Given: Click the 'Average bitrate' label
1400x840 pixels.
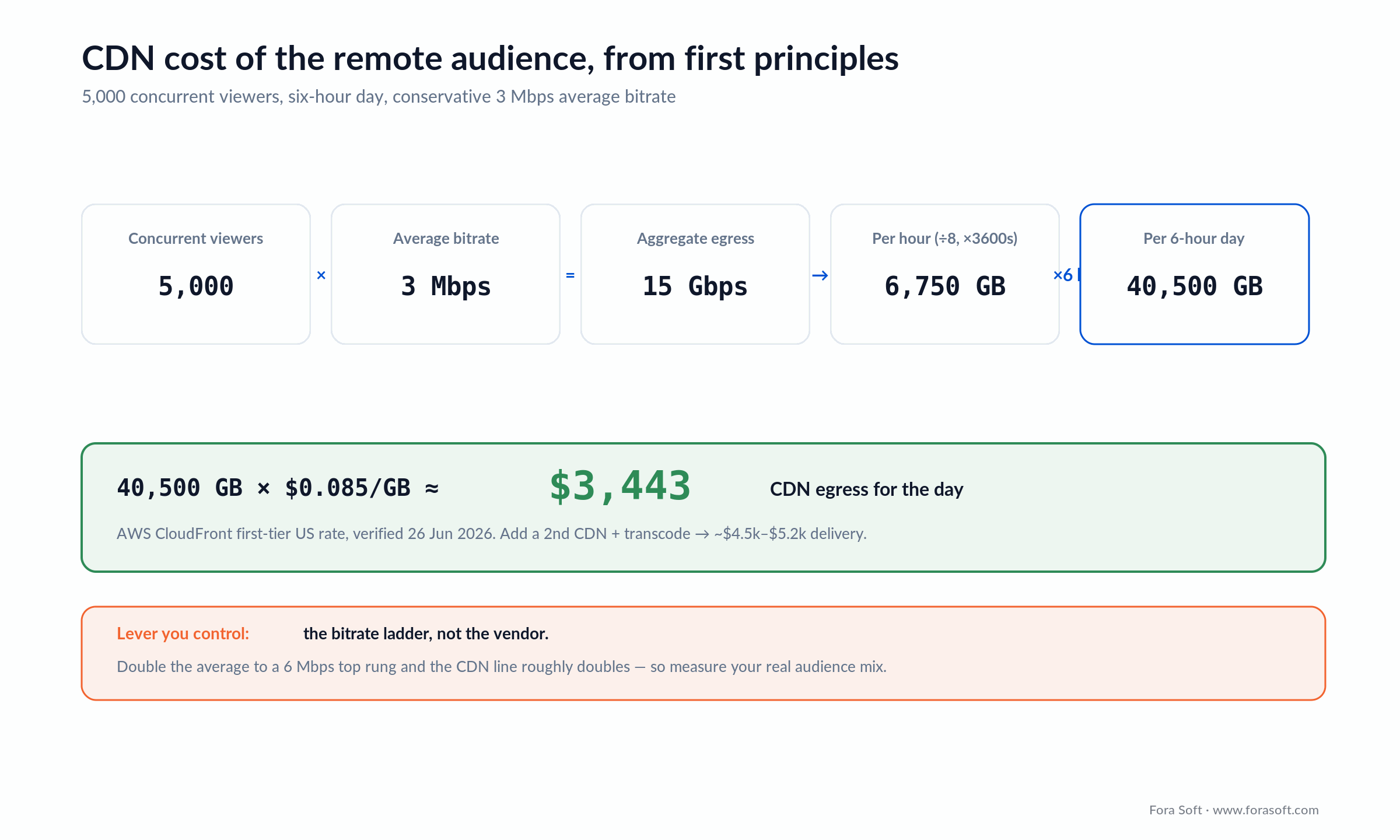Looking at the screenshot, I should click(446, 239).
